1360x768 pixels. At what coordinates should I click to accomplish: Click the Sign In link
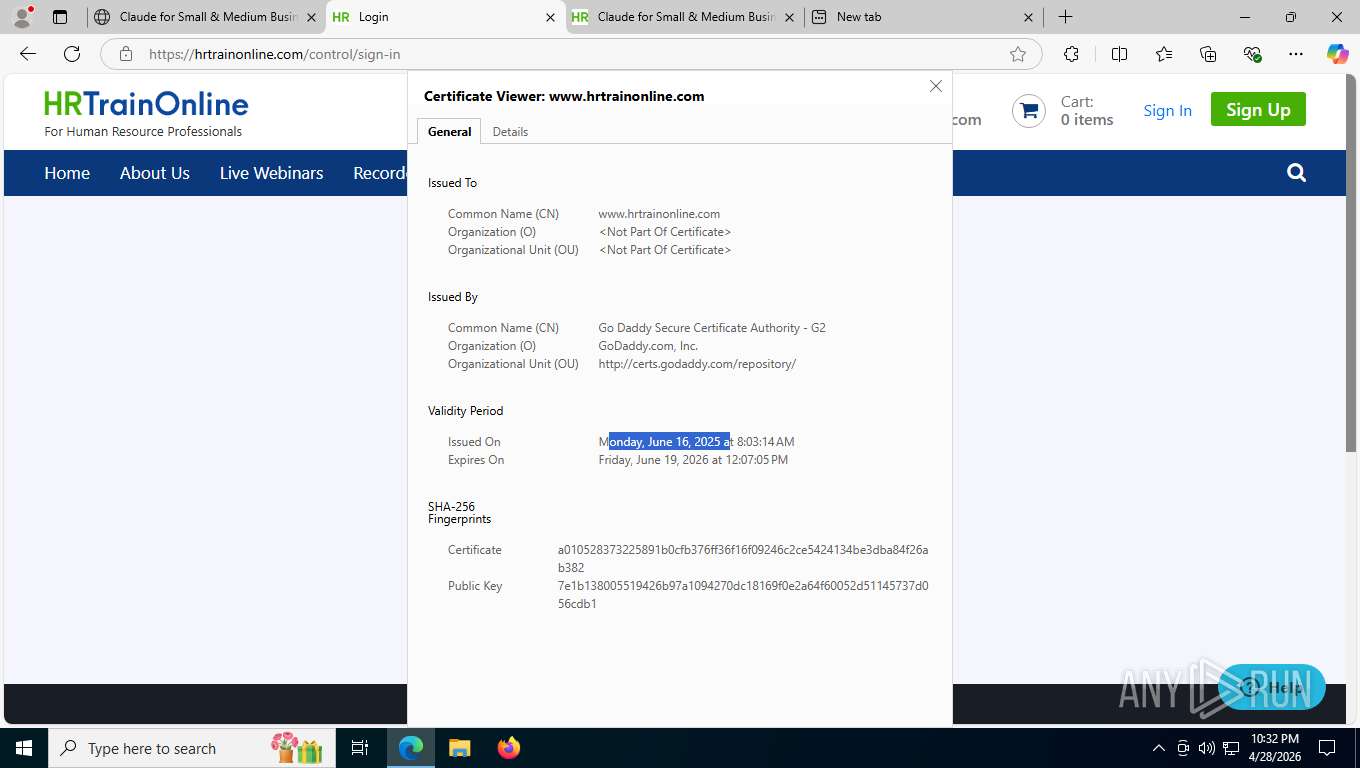[1167, 110]
